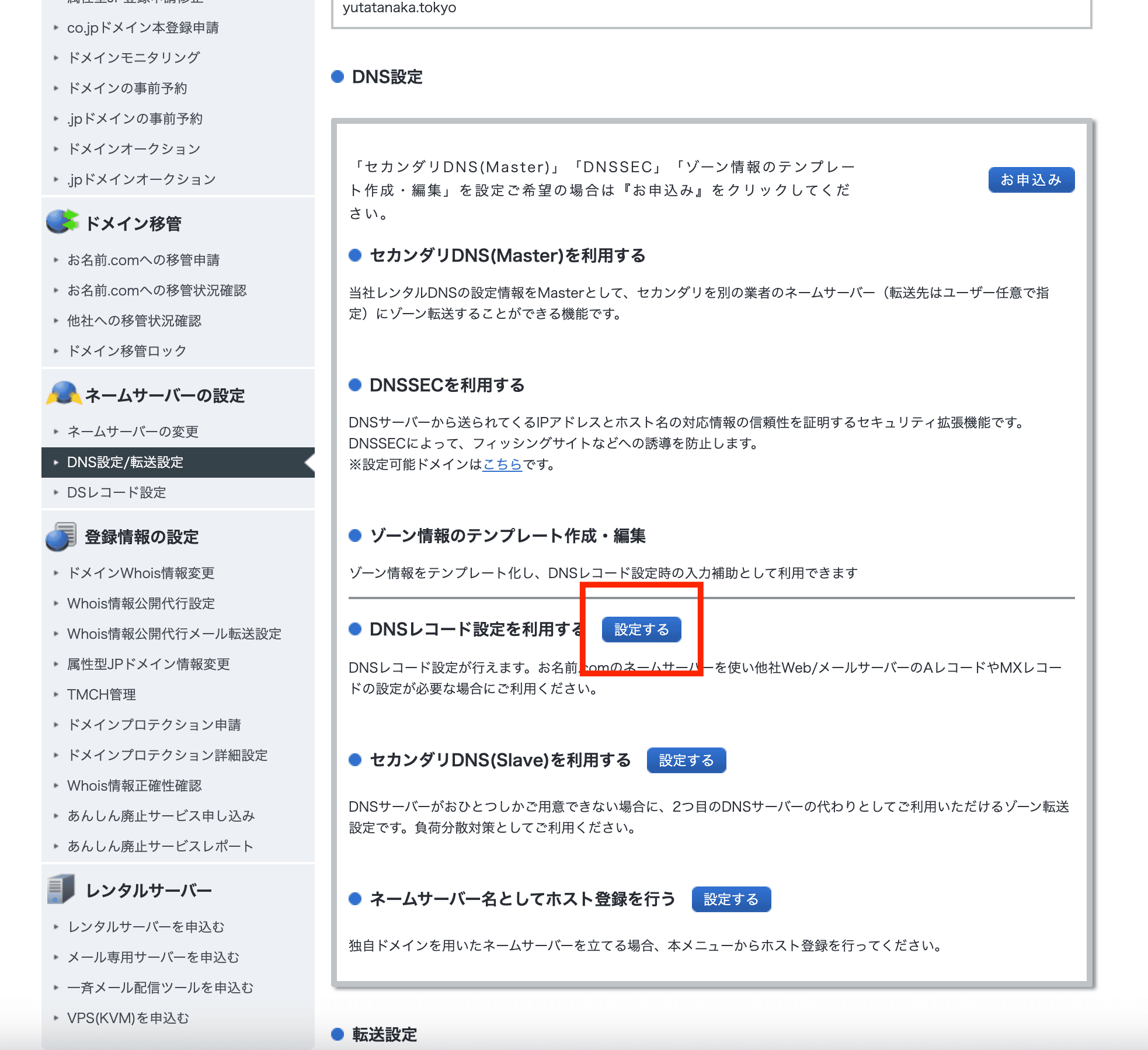Image resolution: width=1148 pixels, height=1050 pixels.
Task: Click the ネームサーバーの設定 section icon
Action: (x=64, y=394)
